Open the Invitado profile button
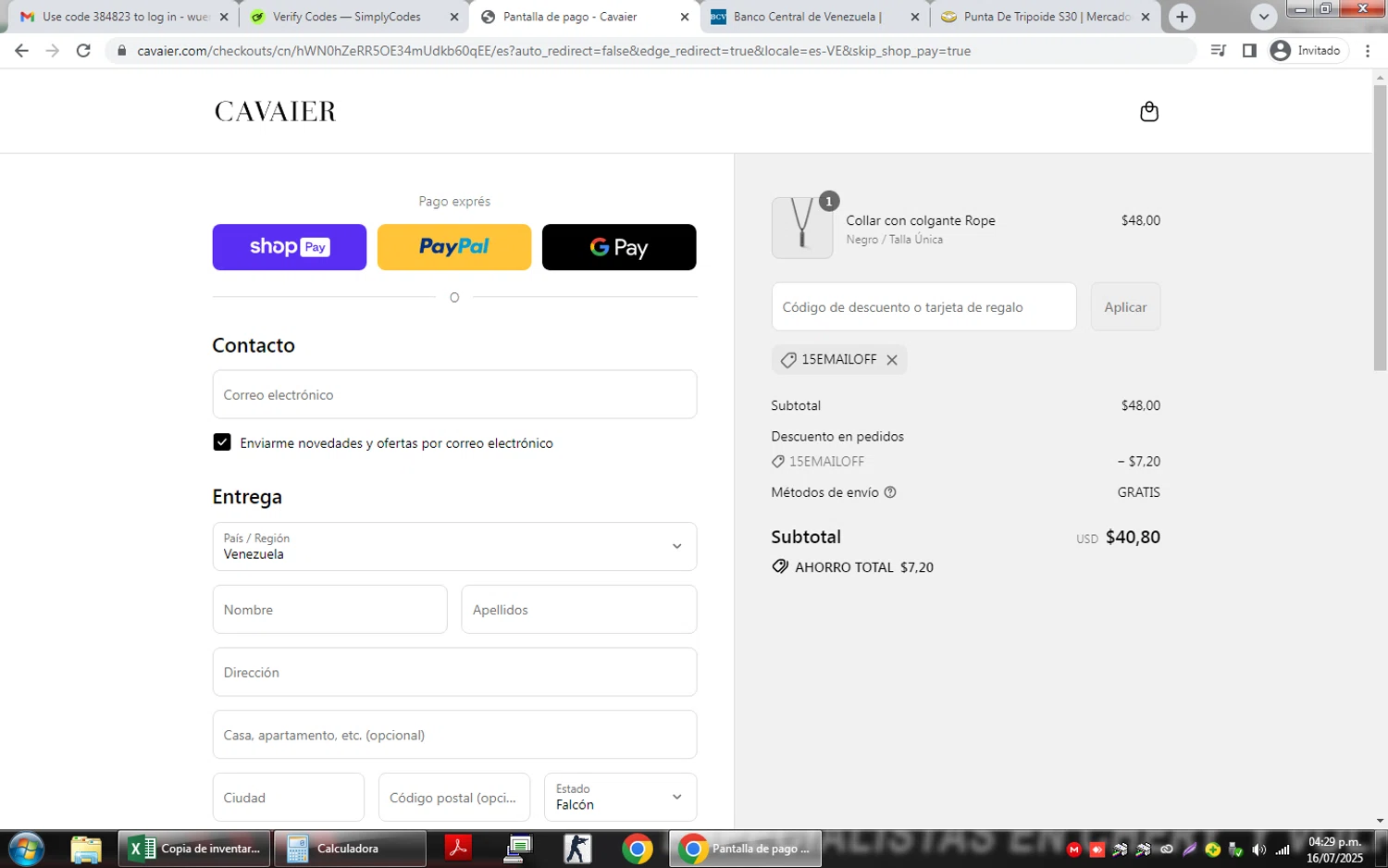This screenshot has width=1388, height=868. (1307, 51)
